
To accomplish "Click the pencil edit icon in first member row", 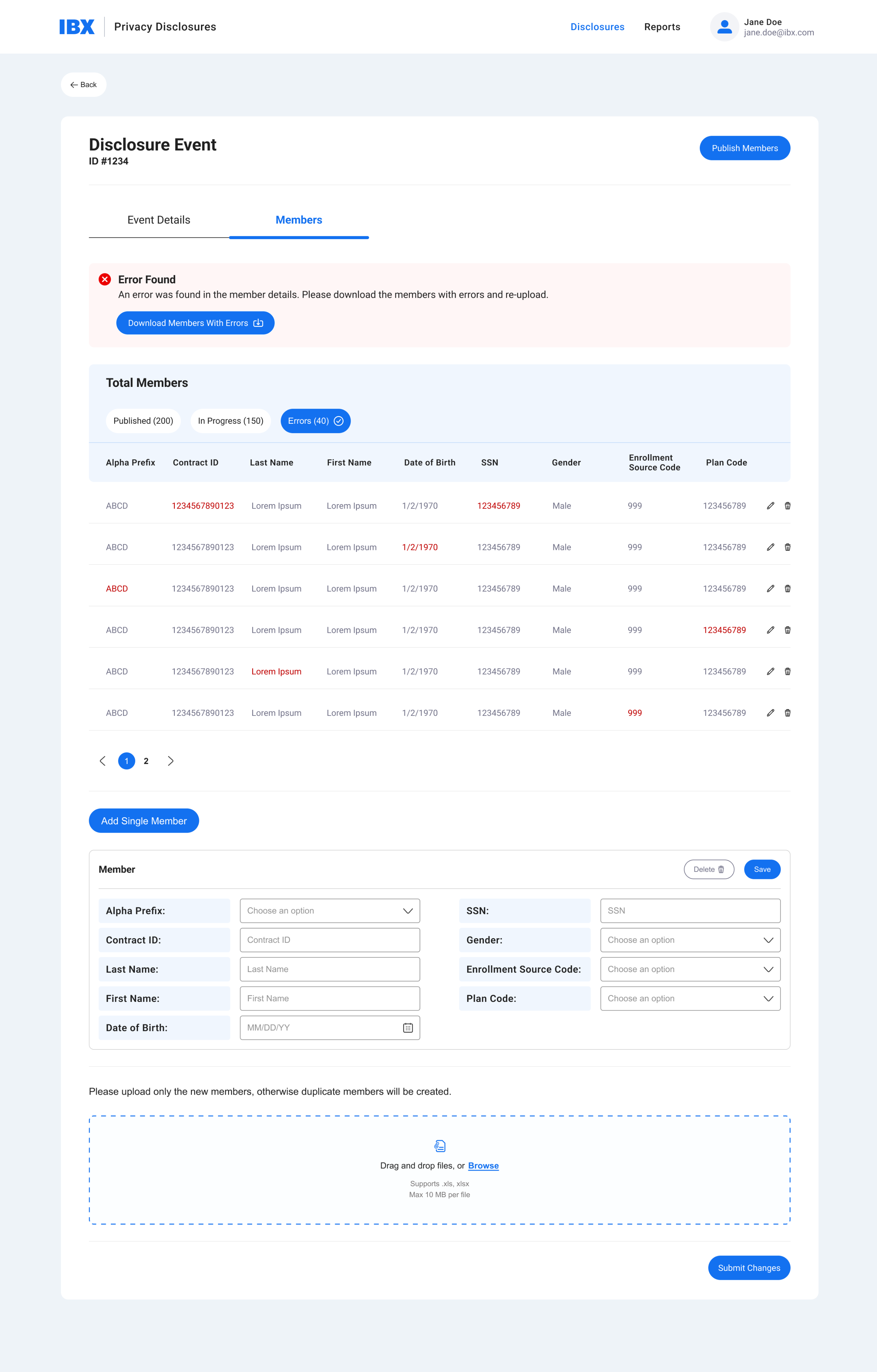I will coord(770,505).
